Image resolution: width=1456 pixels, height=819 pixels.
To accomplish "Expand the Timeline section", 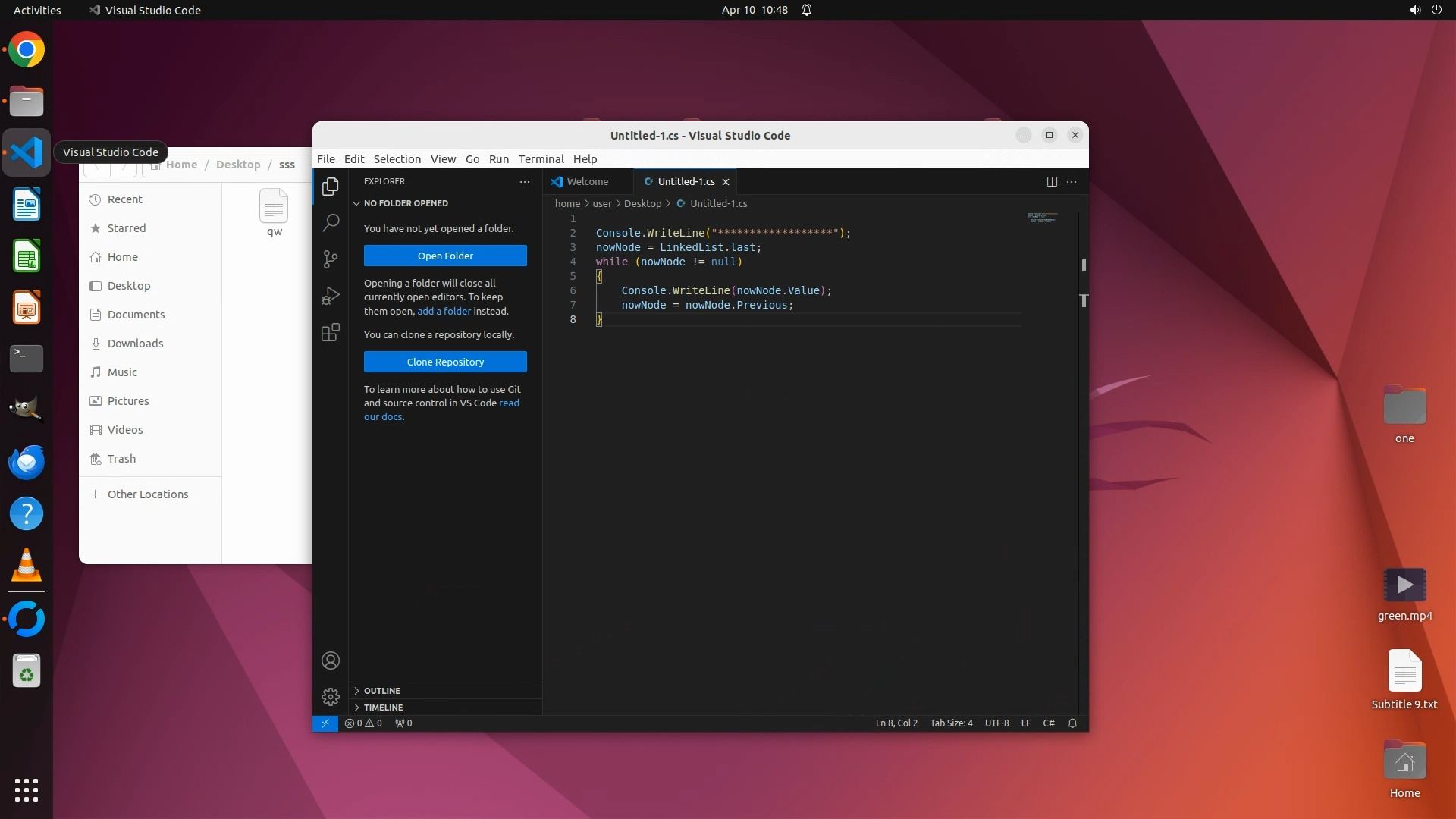I will point(383,708).
